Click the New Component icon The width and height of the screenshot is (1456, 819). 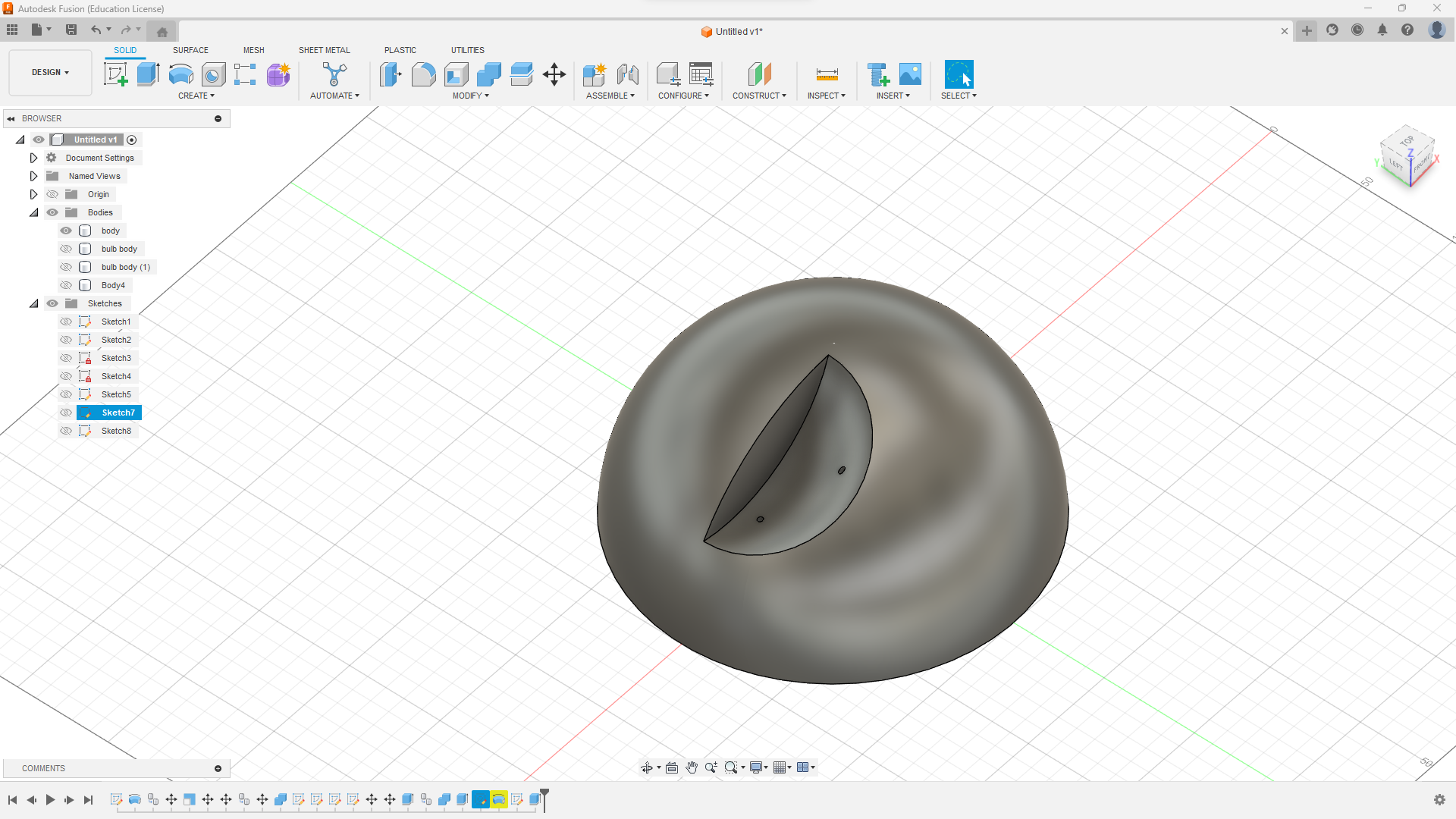[x=595, y=74]
